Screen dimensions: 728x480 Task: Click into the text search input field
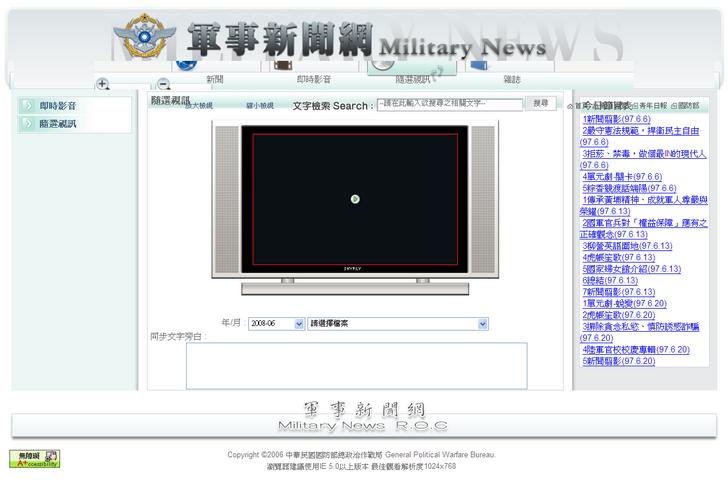[x=449, y=104]
